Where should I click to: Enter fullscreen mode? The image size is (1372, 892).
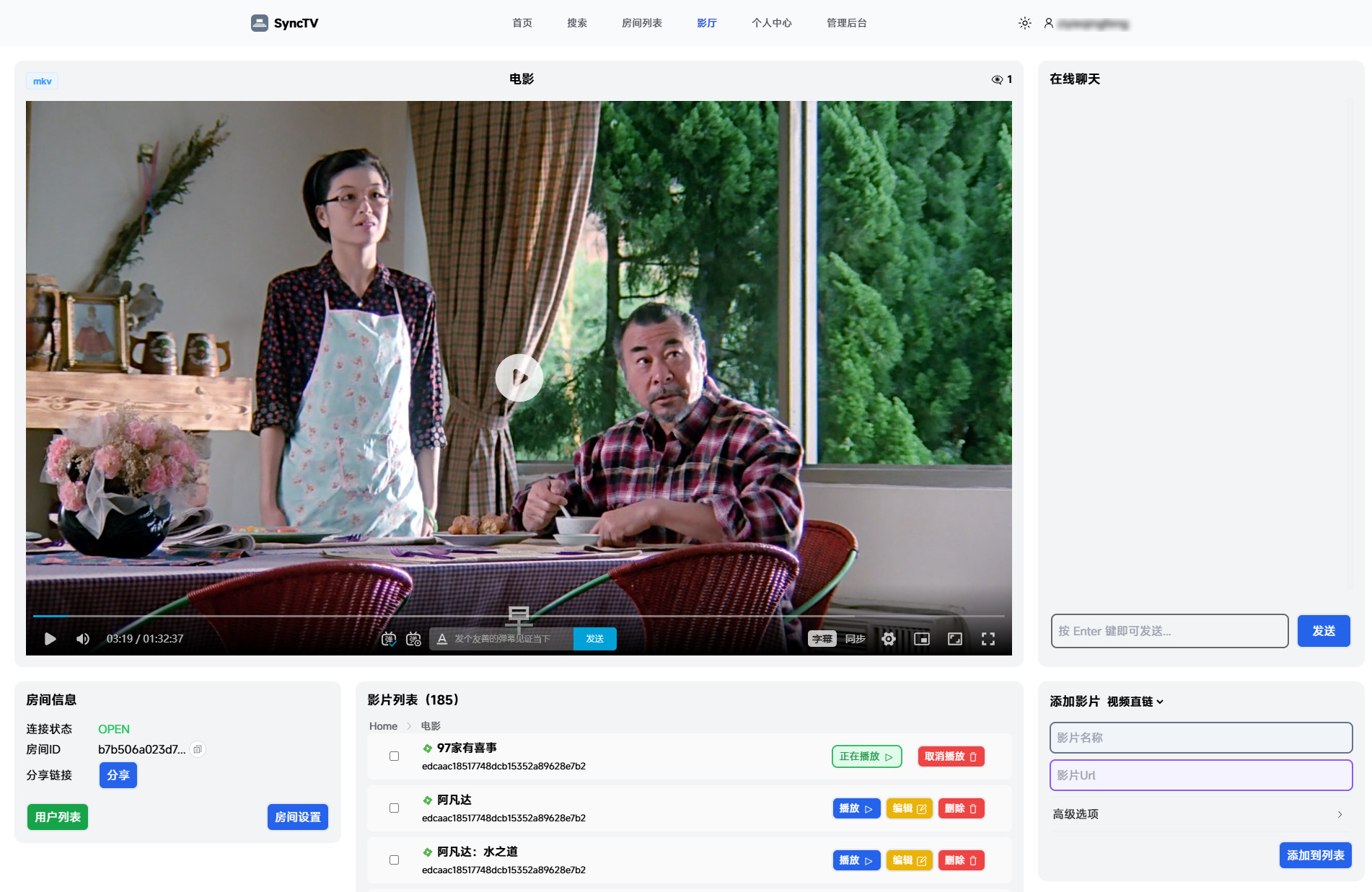click(x=988, y=639)
